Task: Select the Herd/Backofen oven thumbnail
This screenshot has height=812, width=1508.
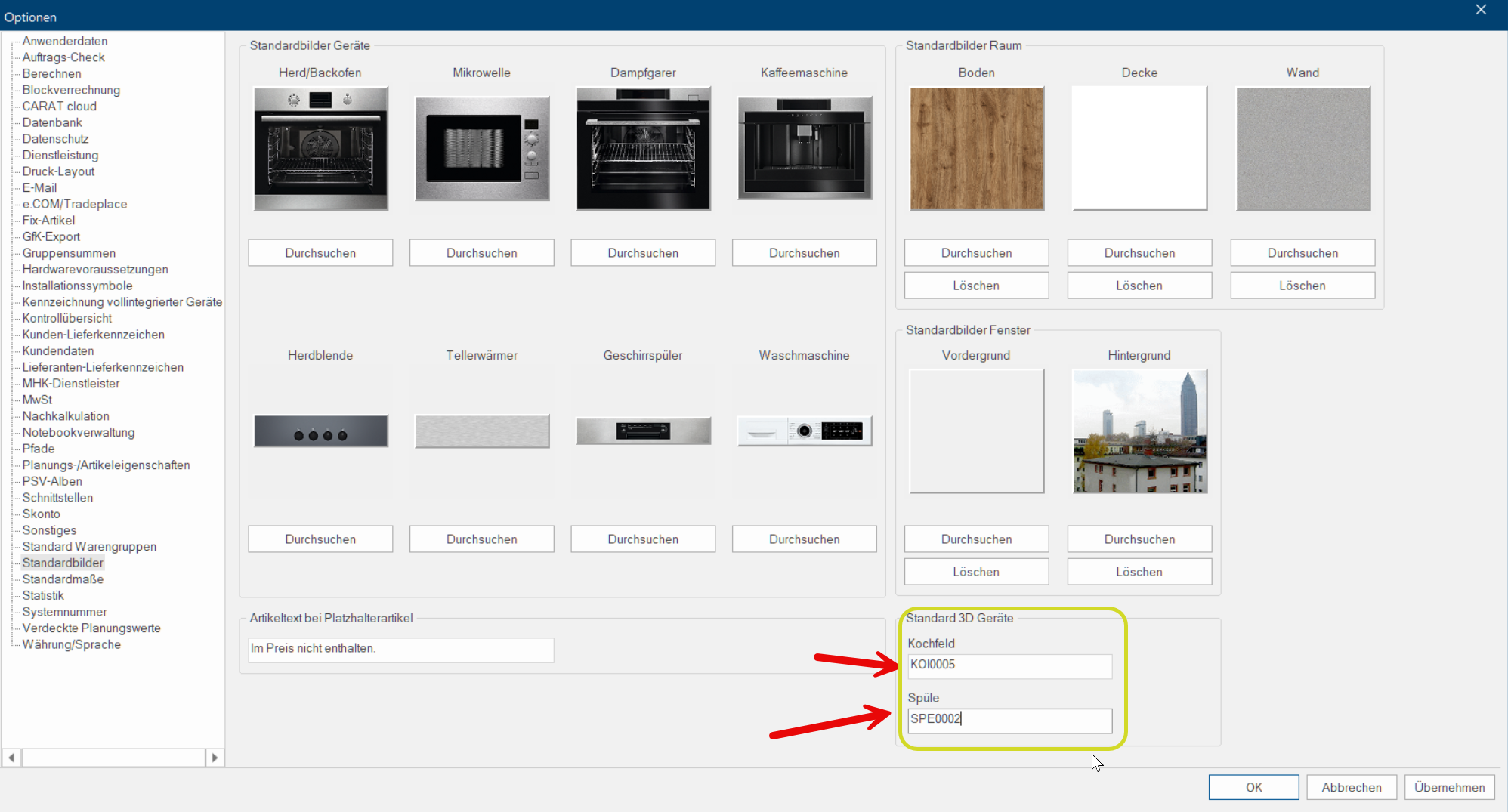Action: (x=320, y=148)
